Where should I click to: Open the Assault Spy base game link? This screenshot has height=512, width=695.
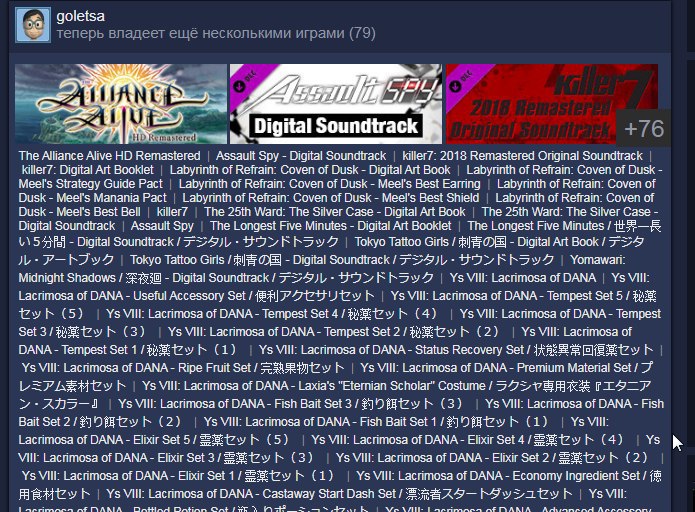pyautogui.click(x=162, y=226)
